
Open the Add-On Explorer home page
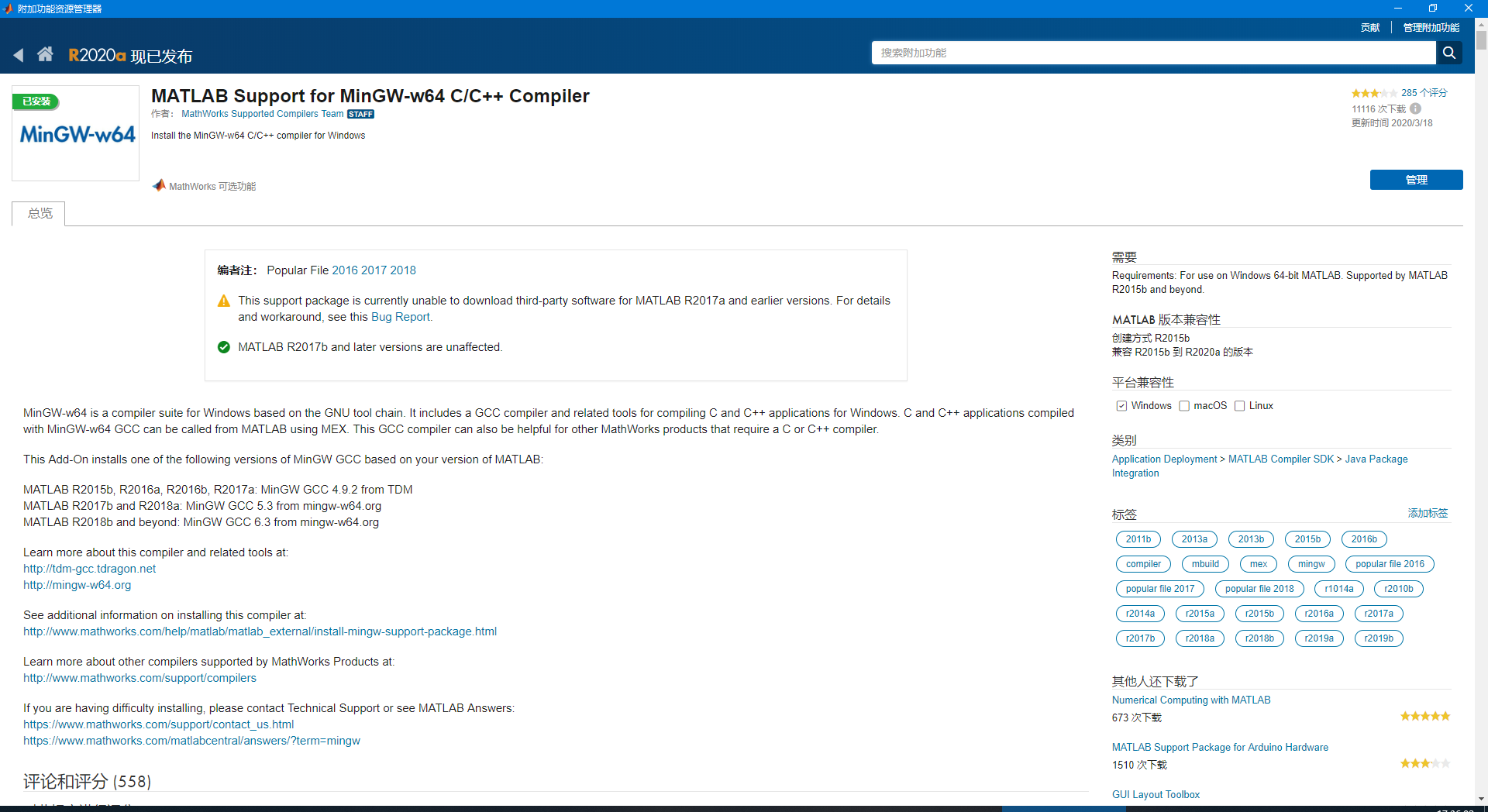[46, 54]
